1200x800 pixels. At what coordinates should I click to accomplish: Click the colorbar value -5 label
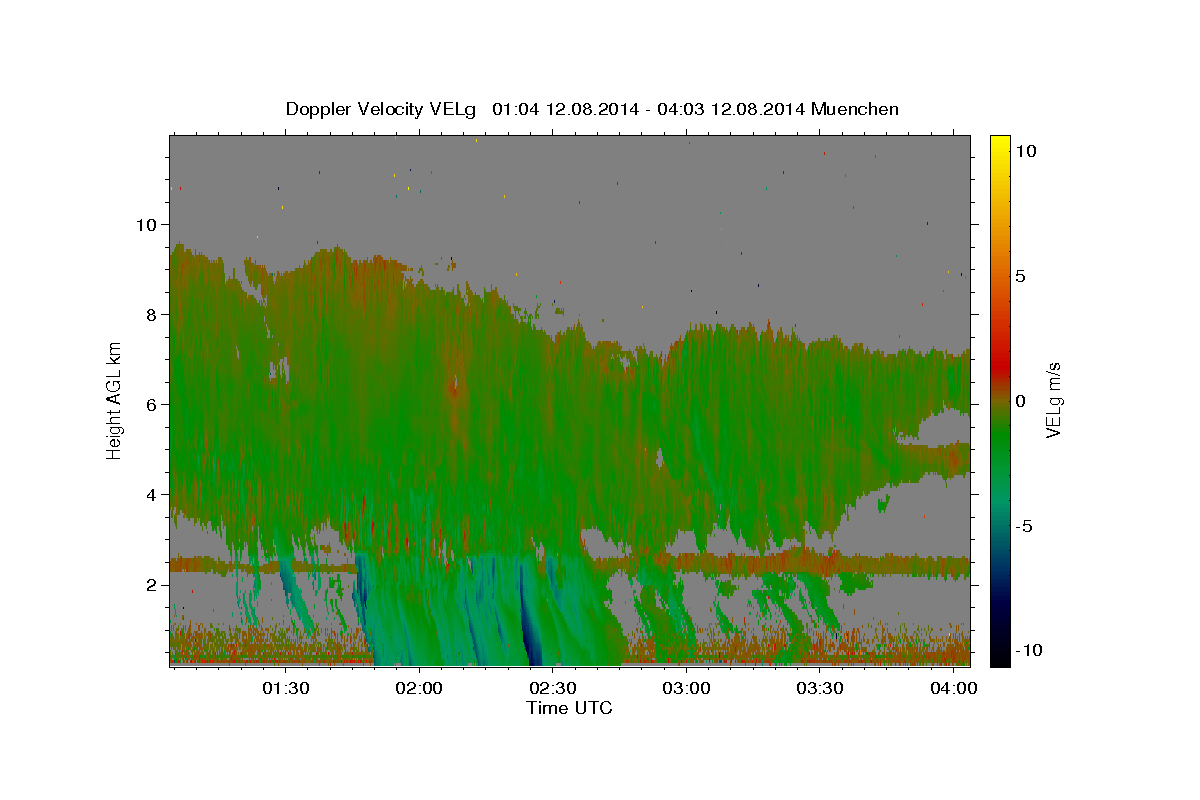1024,526
